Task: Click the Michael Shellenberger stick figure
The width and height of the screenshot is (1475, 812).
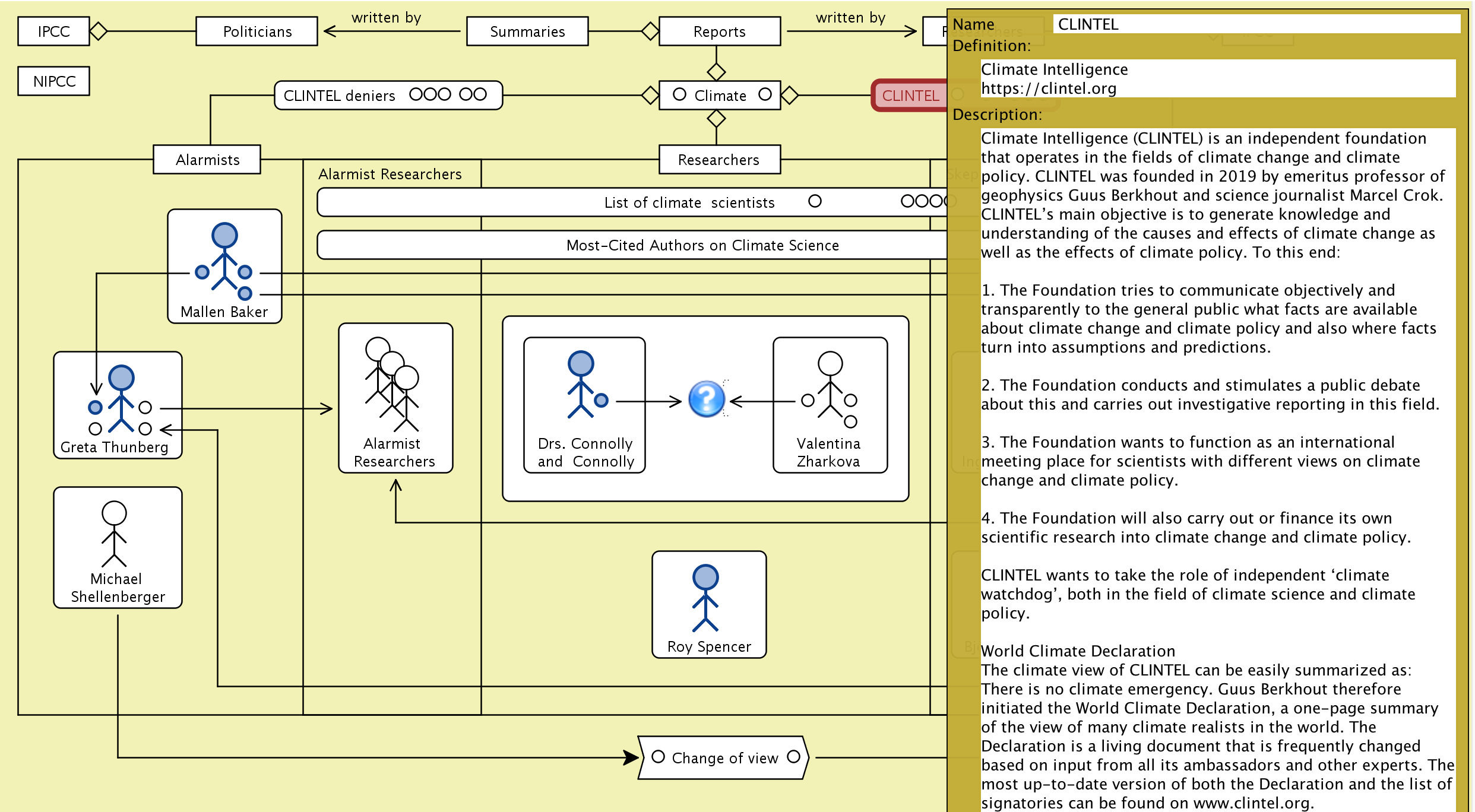Action: [114, 533]
